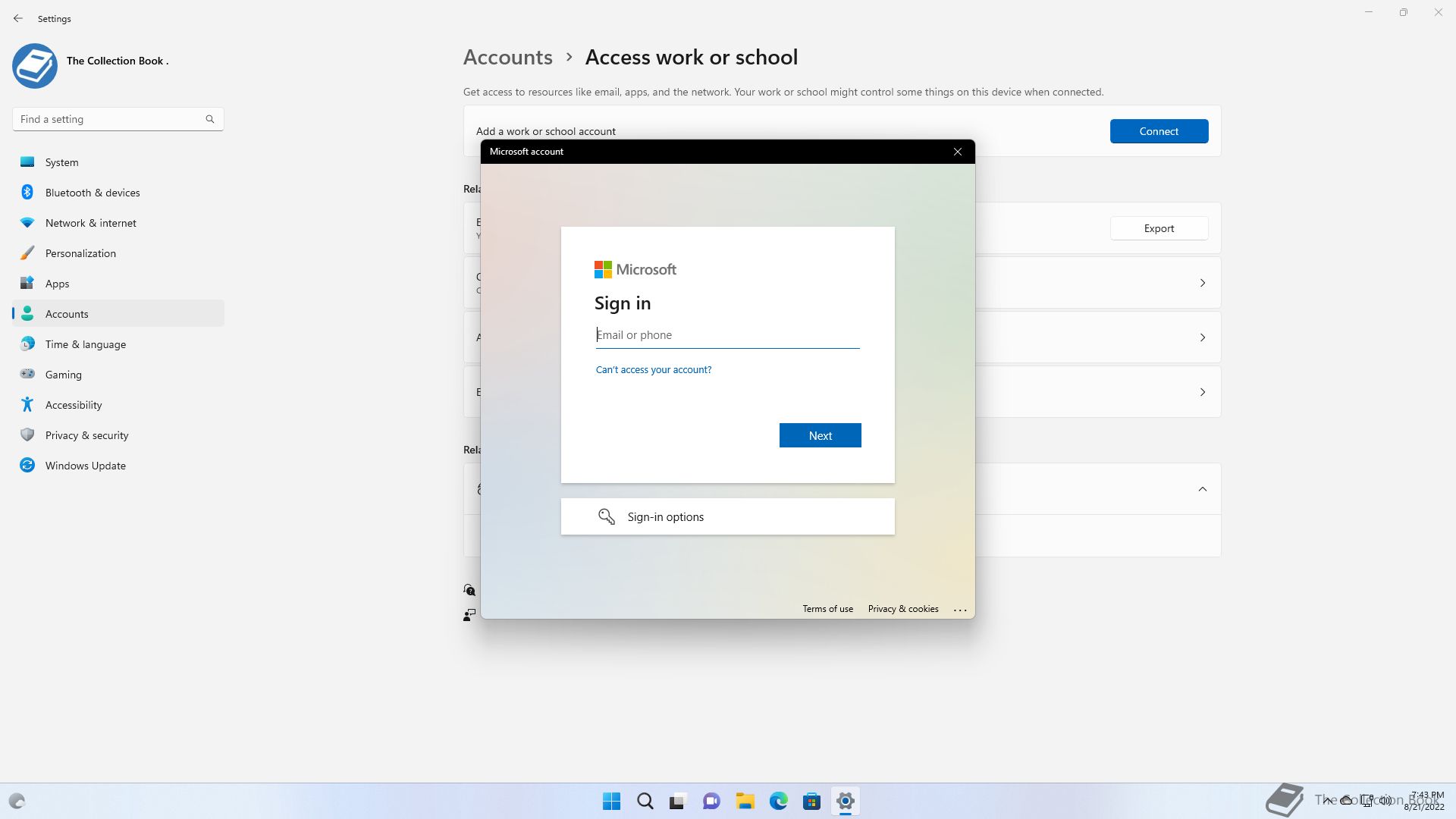The image size is (1456, 819).
Task: Click the Email or phone field
Action: pos(728,335)
